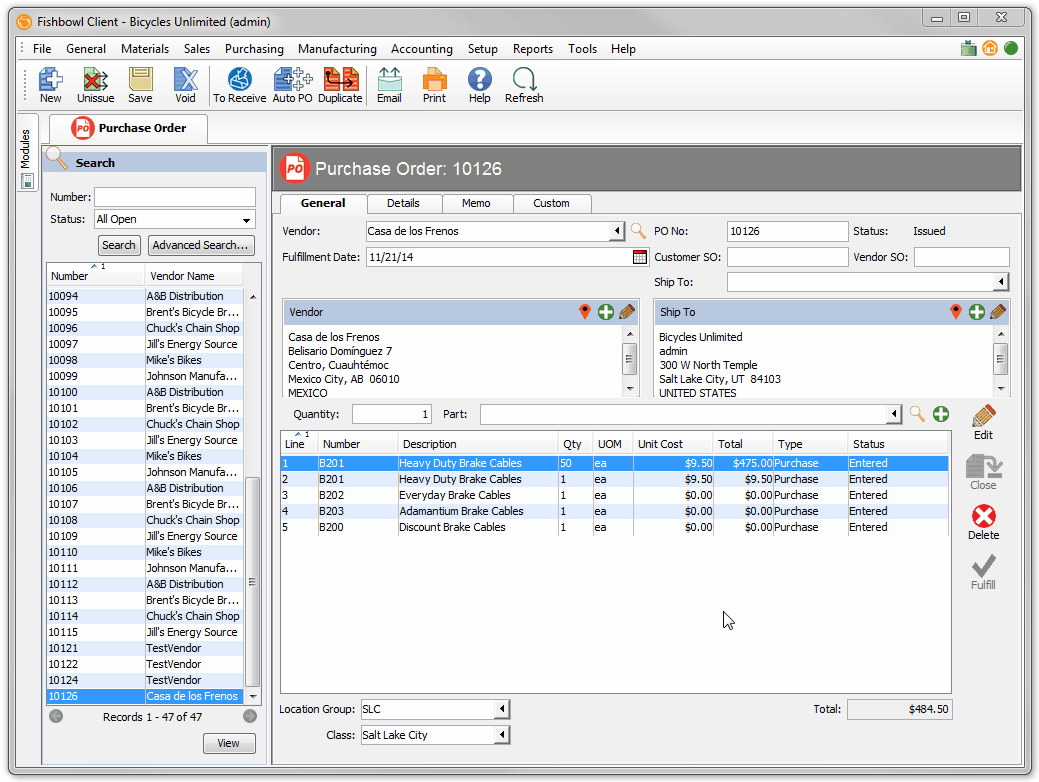Click the previous records arrow button

click(x=56, y=716)
